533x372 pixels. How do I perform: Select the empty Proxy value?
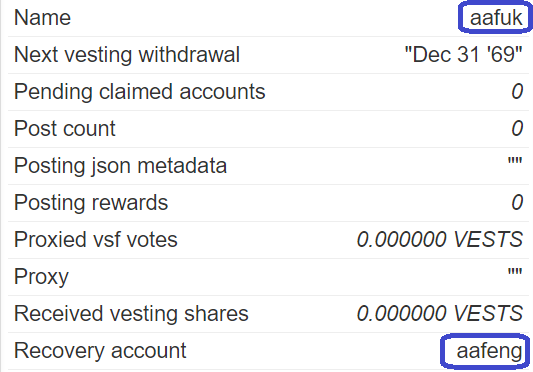pyautogui.click(x=515, y=272)
